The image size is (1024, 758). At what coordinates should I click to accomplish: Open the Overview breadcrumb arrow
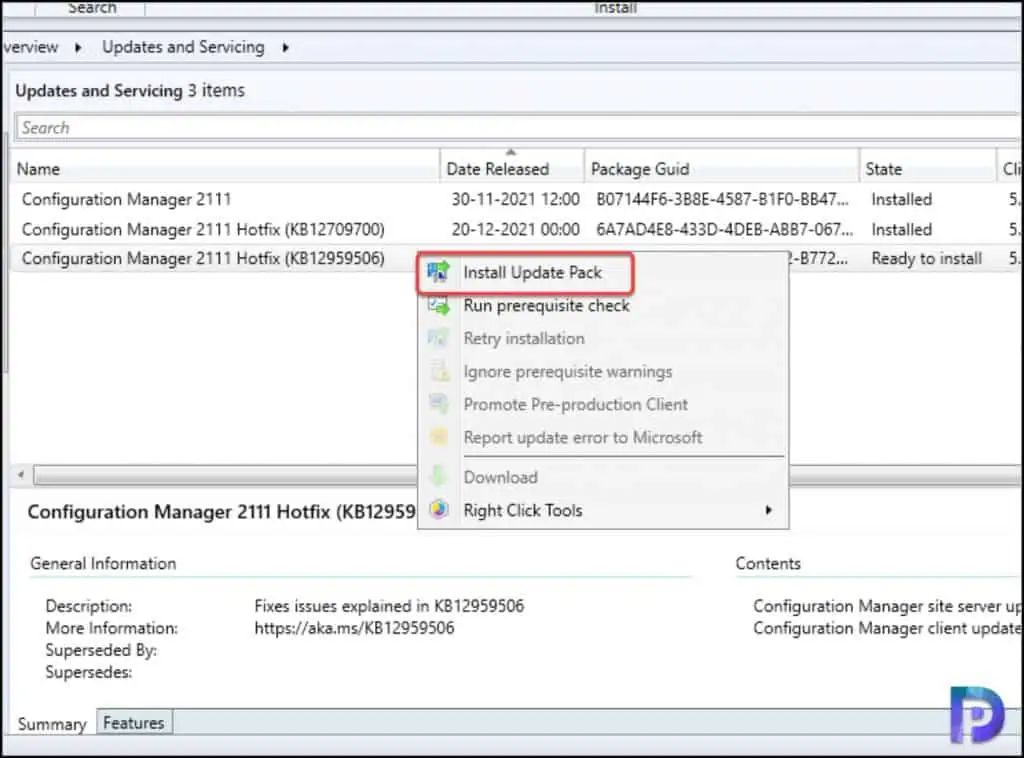coord(78,47)
